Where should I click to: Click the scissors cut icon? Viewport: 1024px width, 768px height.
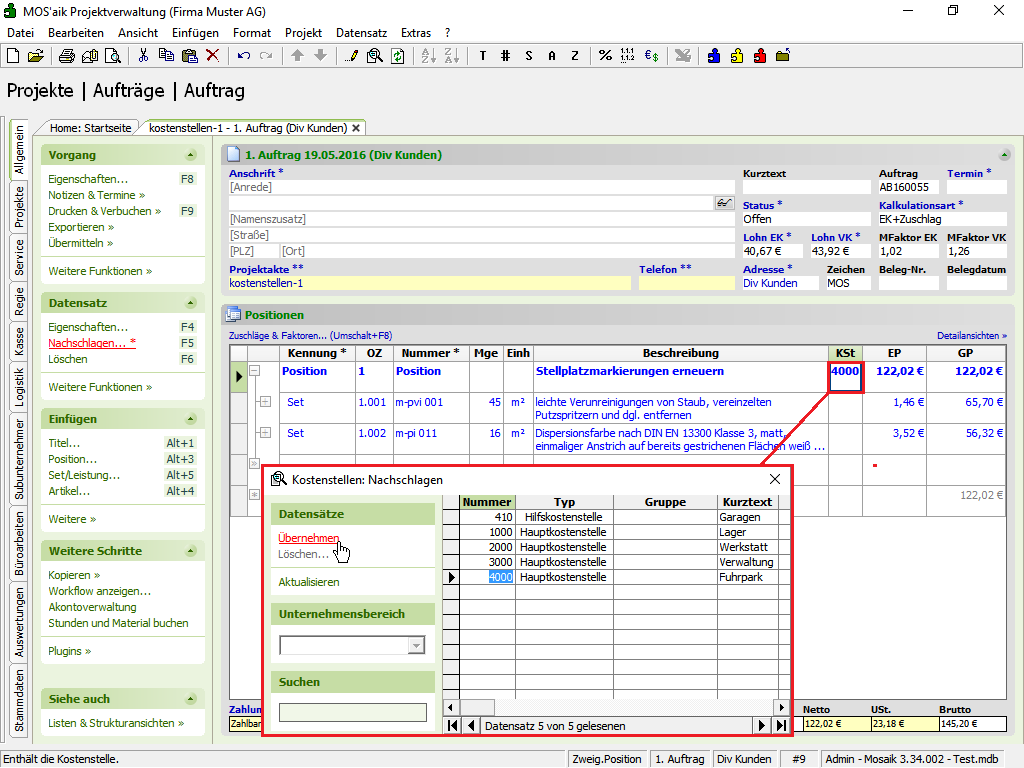[x=144, y=56]
